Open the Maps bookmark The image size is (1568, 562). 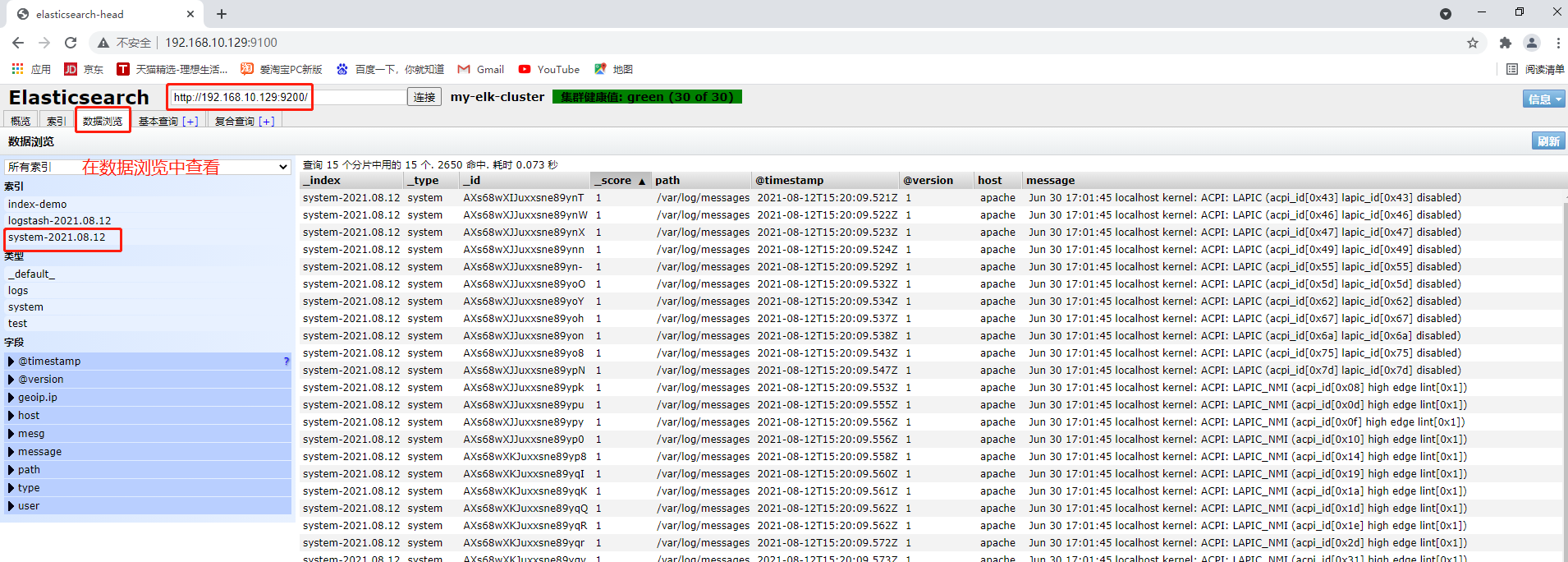613,69
